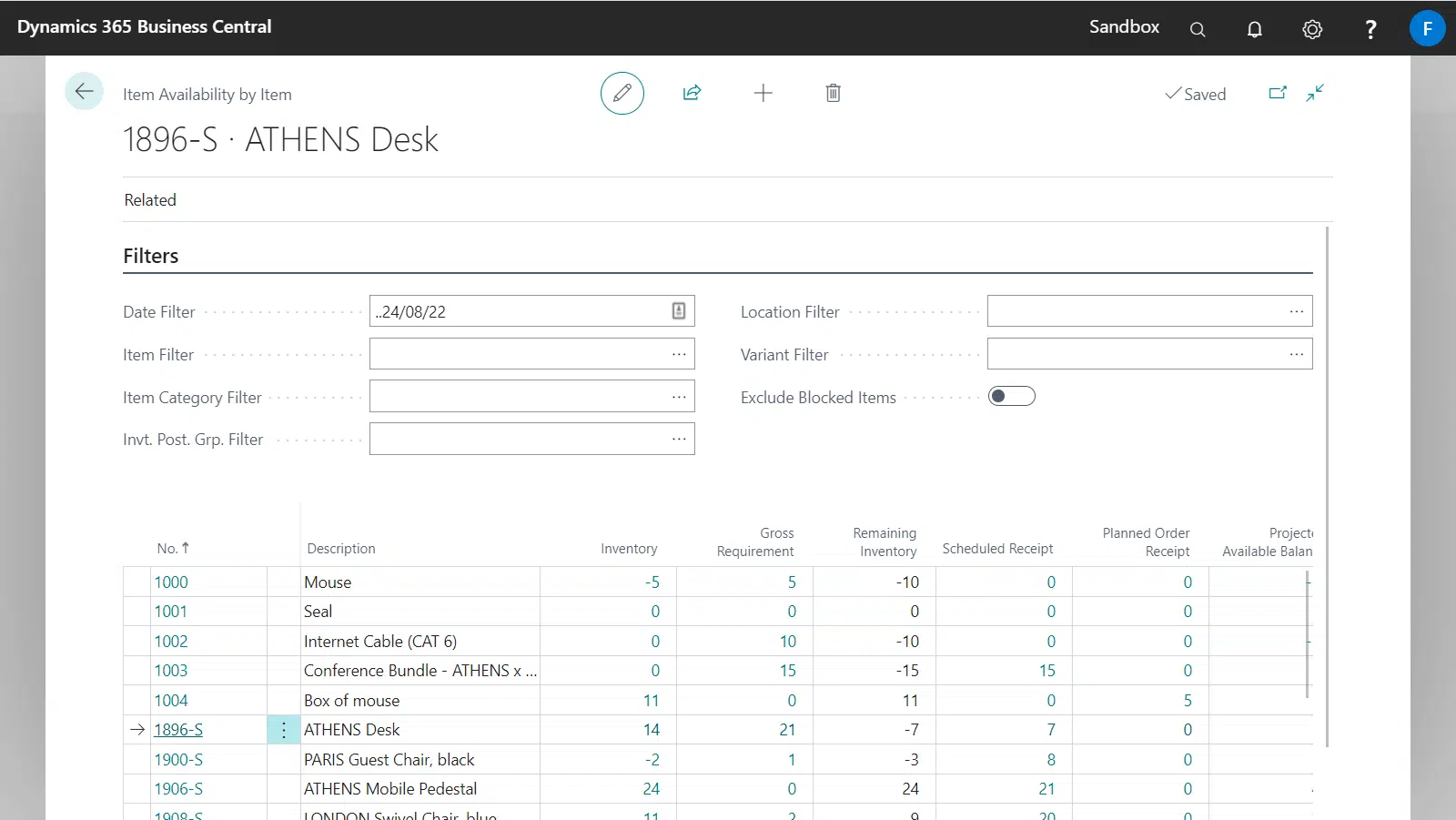The height and width of the screenshot is (820, 1456).
Task: Drill into ATHENS Desk gross requirement 21
Action: (x=787, y=730)
